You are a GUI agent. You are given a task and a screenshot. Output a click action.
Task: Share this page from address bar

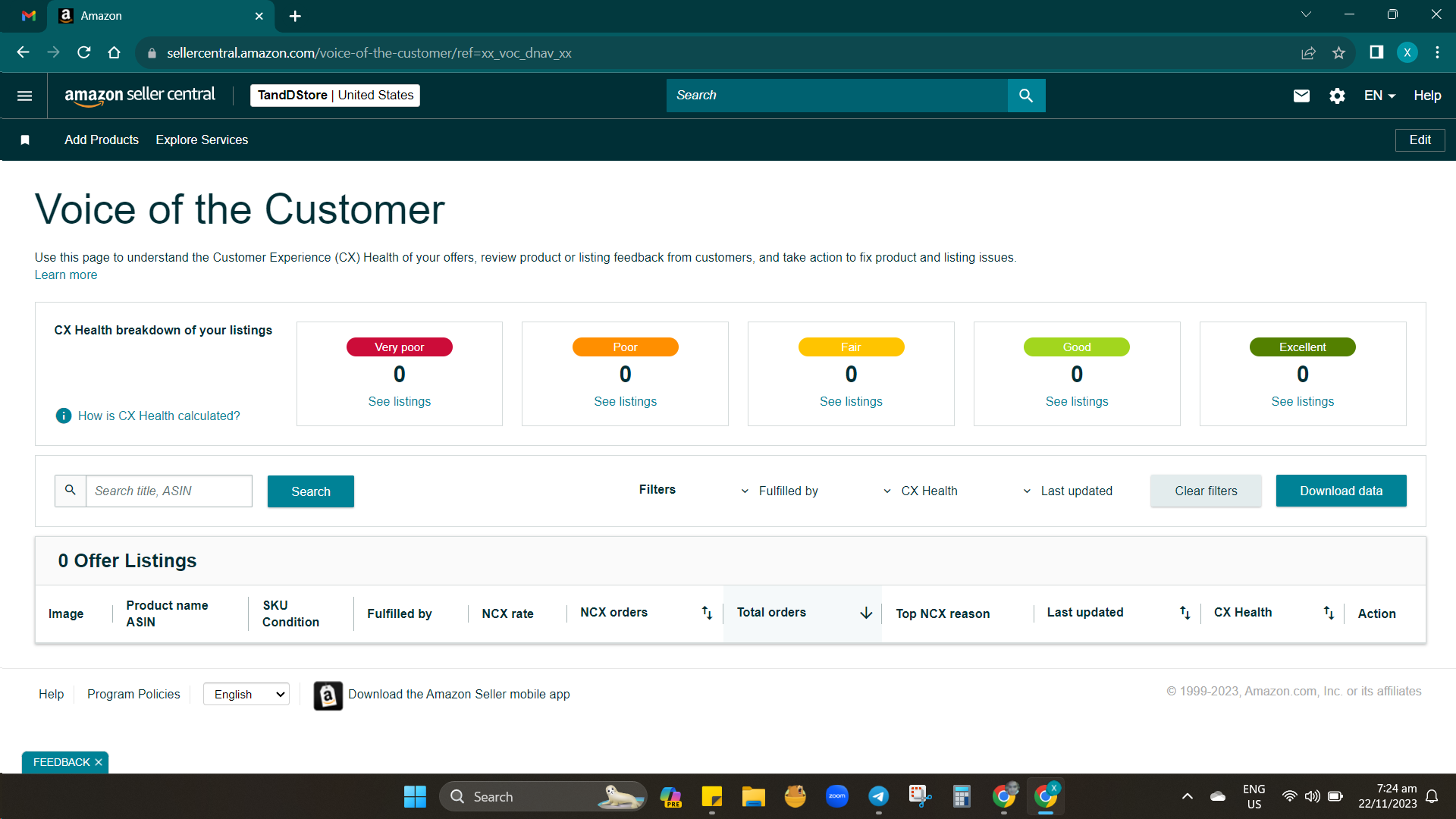pyautogui.click(x=1308, y=52)
